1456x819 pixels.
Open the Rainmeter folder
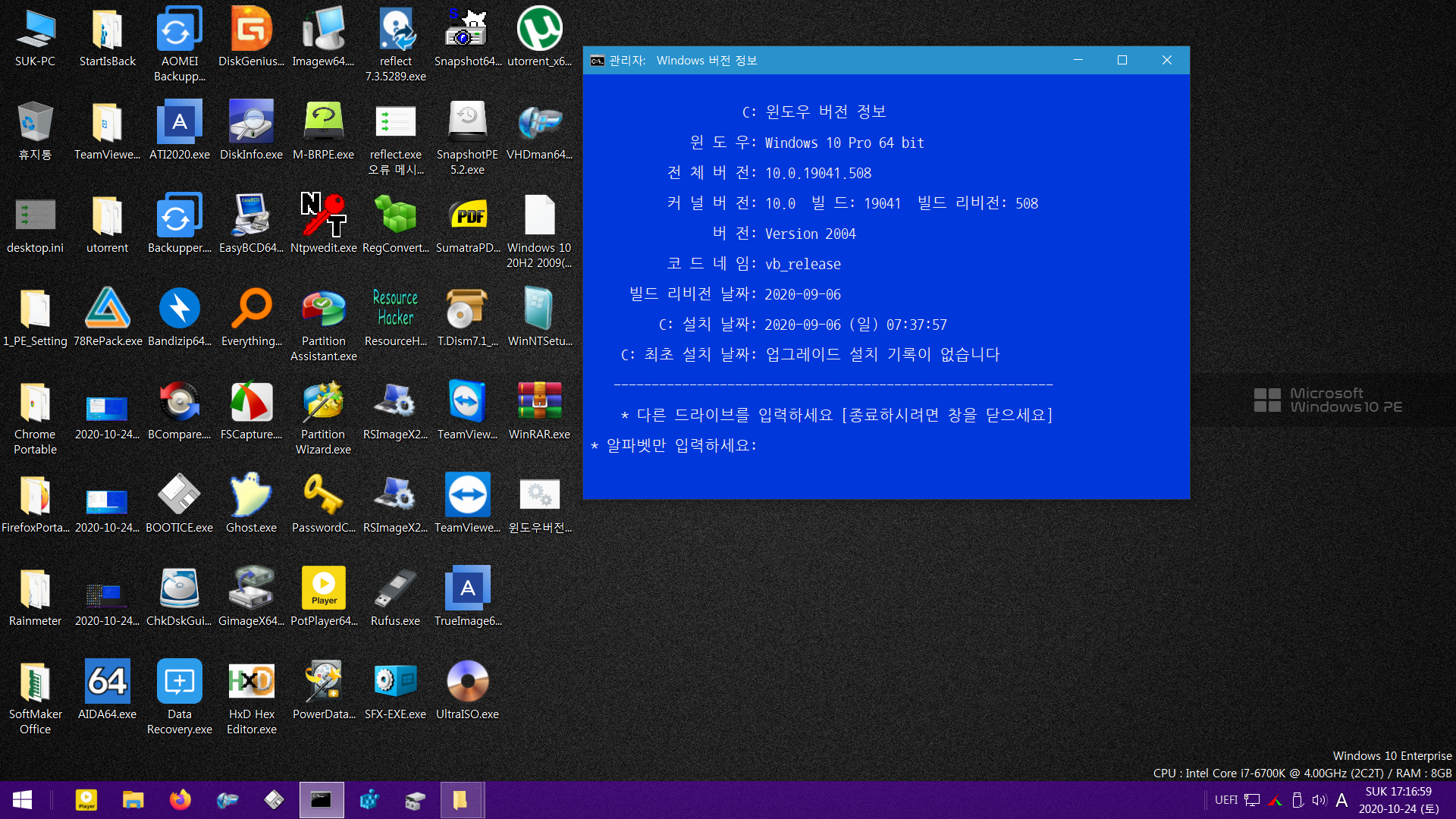coord(35,597)
